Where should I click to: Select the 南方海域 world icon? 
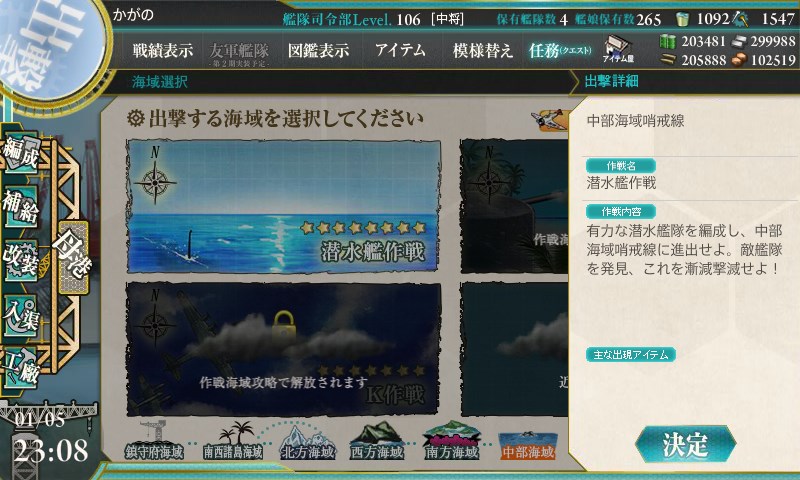pos(452,442)
